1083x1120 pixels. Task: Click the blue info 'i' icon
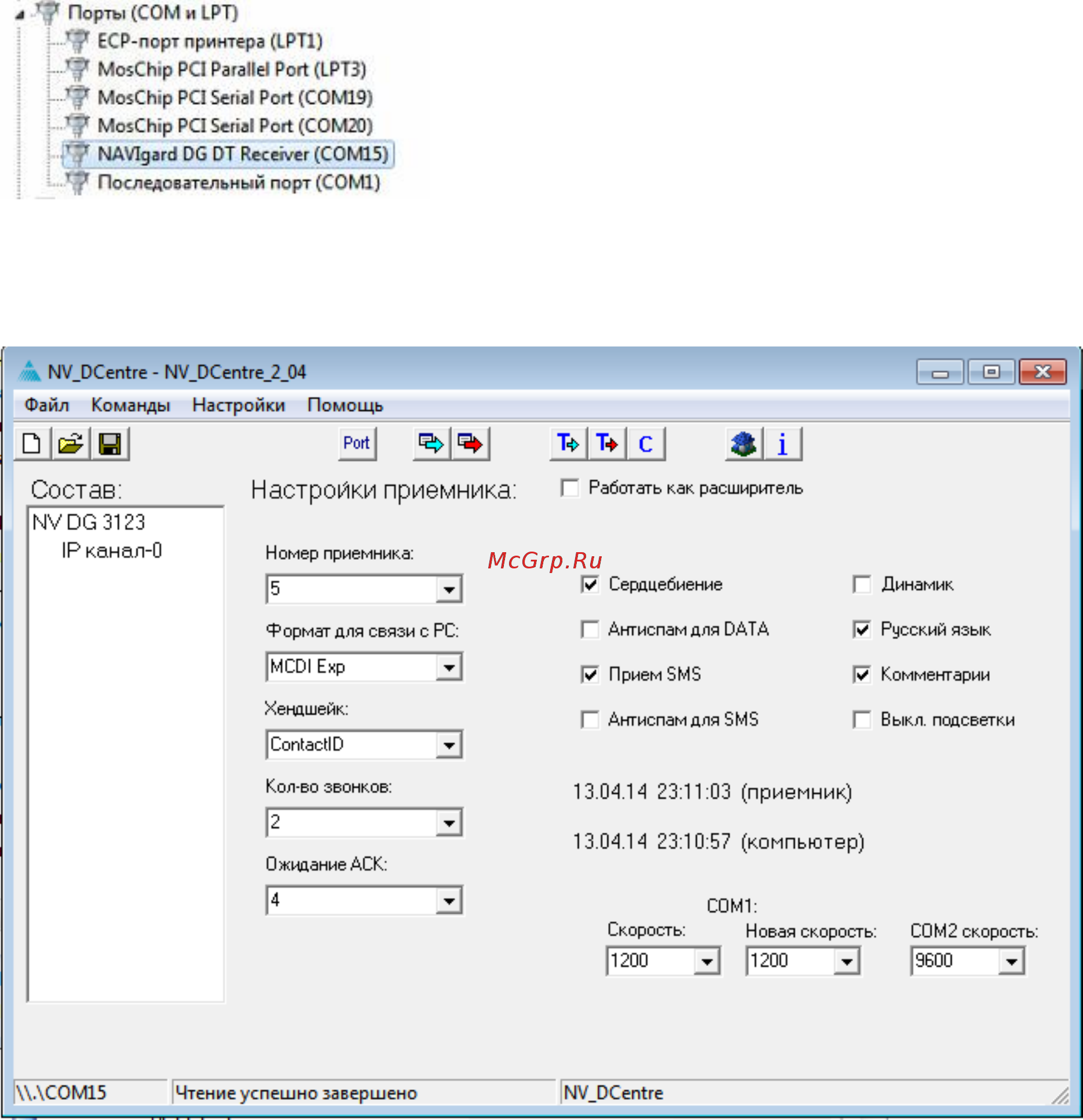coord(782,444)
